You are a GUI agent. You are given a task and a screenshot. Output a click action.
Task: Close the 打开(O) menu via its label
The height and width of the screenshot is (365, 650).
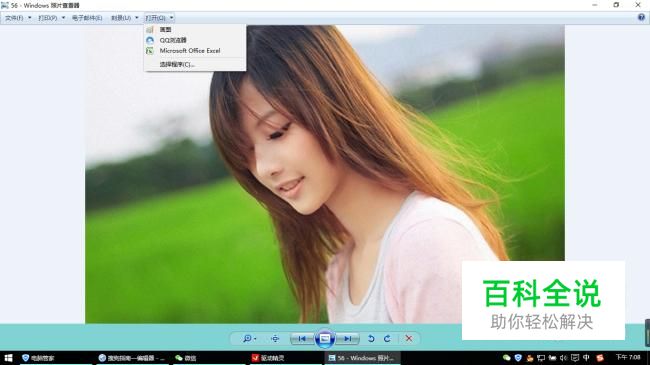point(155,18)
